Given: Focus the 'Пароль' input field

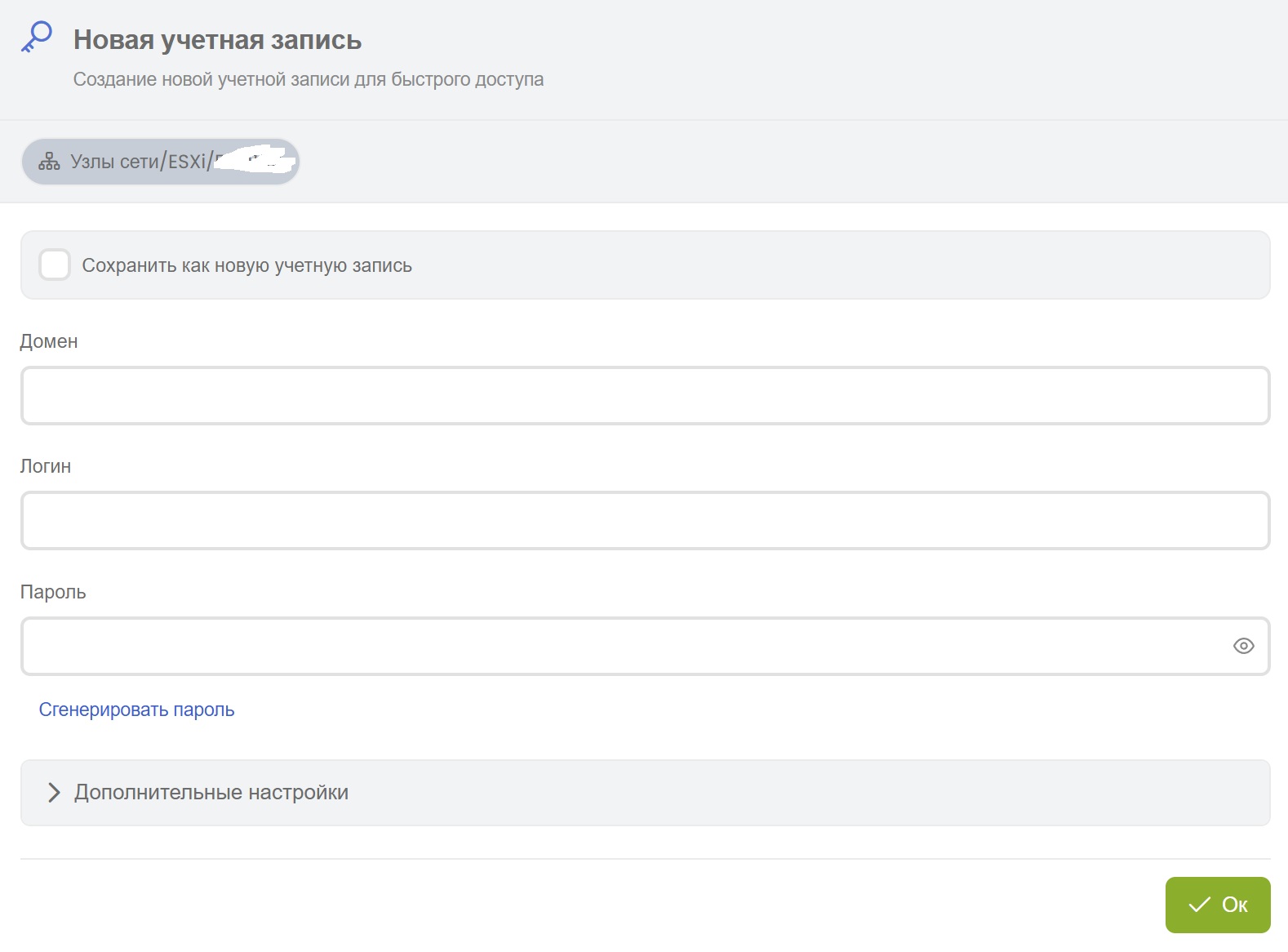Looking at the screenshot, I should pos(620,646).
